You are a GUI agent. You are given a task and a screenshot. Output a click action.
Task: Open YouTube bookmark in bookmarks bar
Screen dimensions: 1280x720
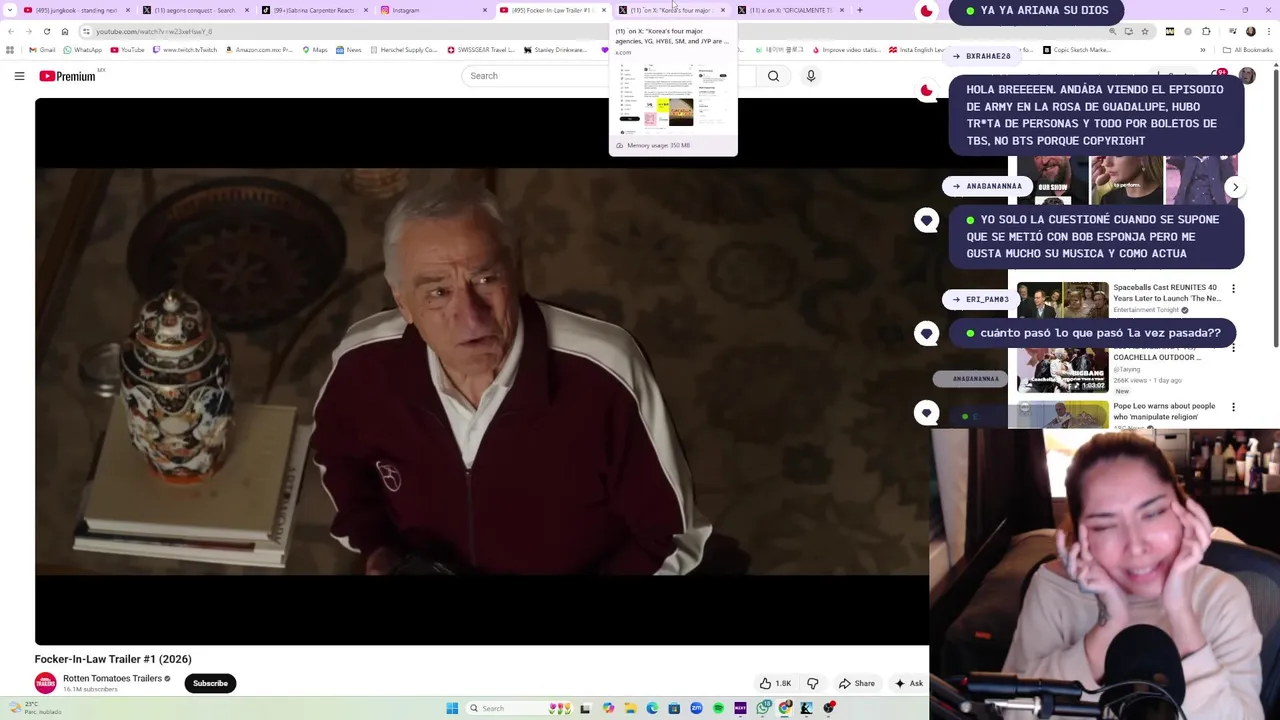click(x=127, y=50)
